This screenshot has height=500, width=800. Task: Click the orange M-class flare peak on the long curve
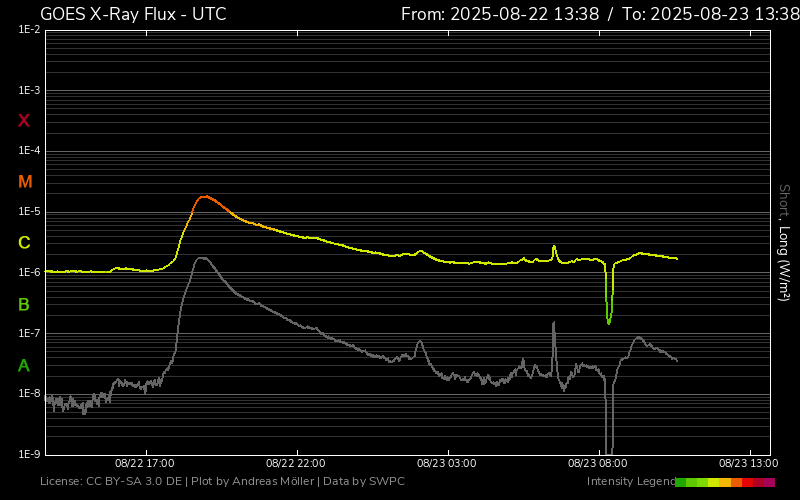205,196
